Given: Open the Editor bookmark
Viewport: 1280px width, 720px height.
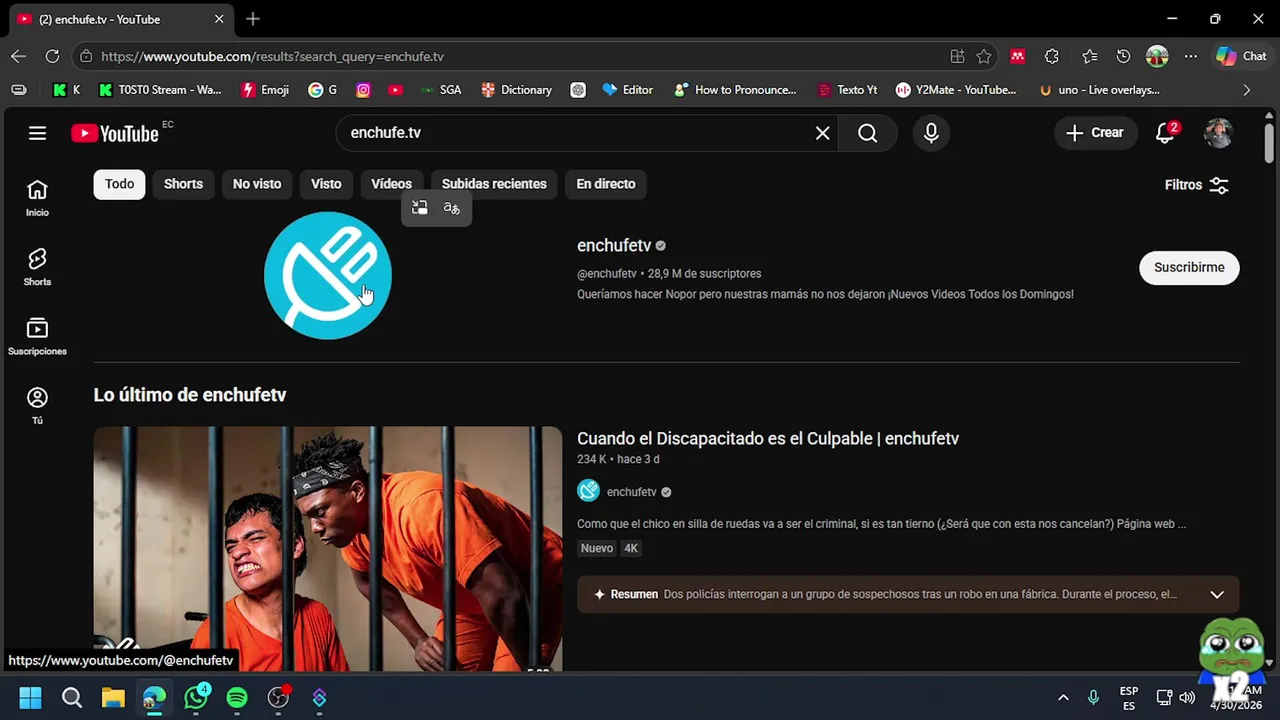Looking at the screenshot, I should click(627, 90).
